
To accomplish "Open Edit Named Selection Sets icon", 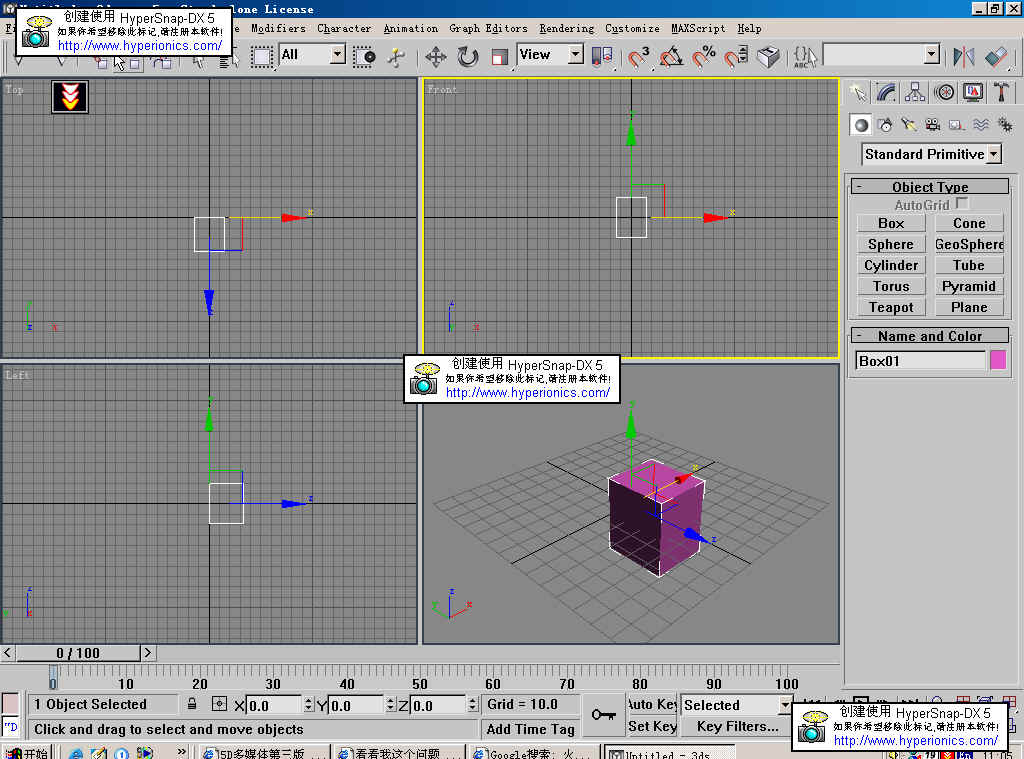I will click(805, 57).
